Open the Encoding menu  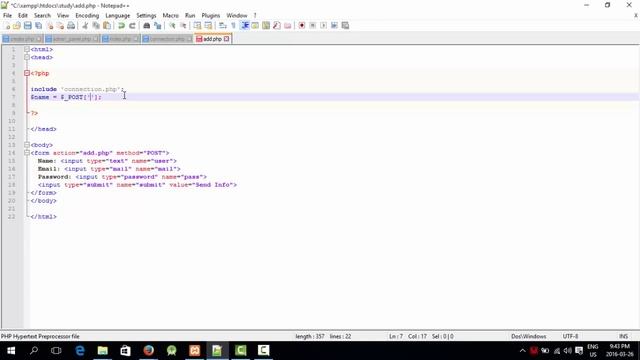[x=87, y=16]
